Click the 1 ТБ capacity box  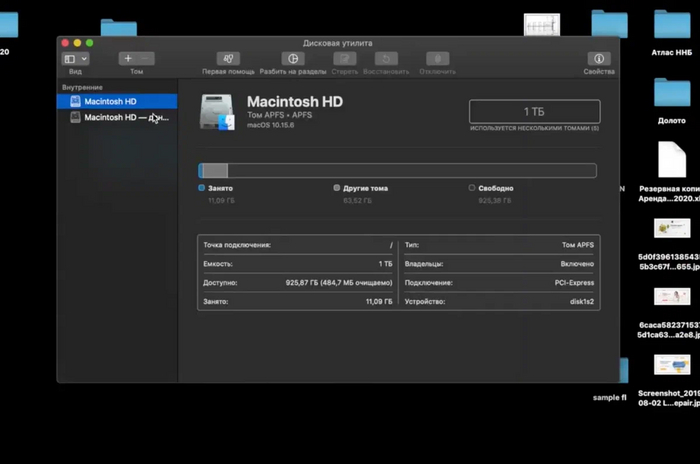pos(534,111)
